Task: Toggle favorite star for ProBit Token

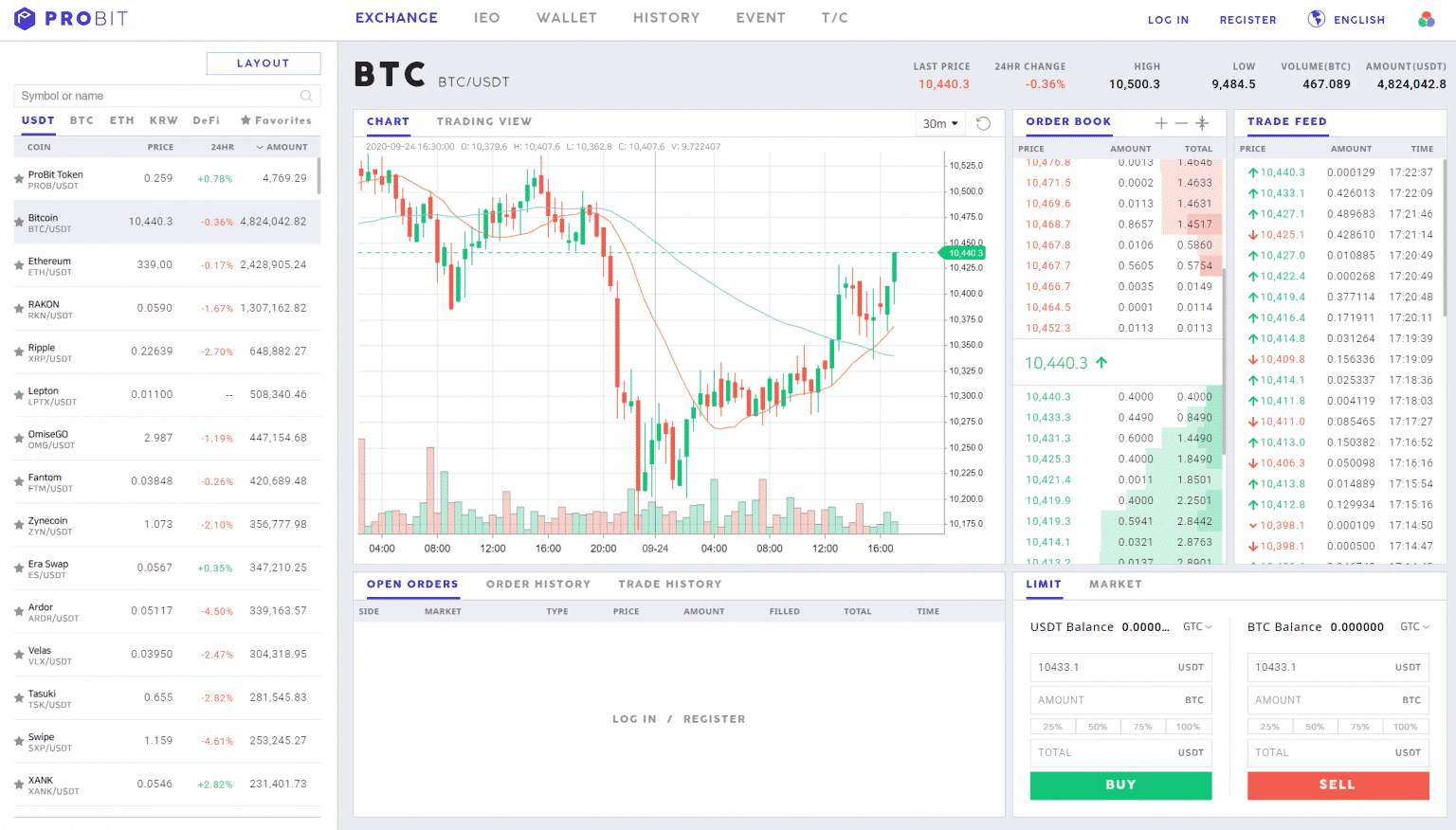Action: [19, 179]
